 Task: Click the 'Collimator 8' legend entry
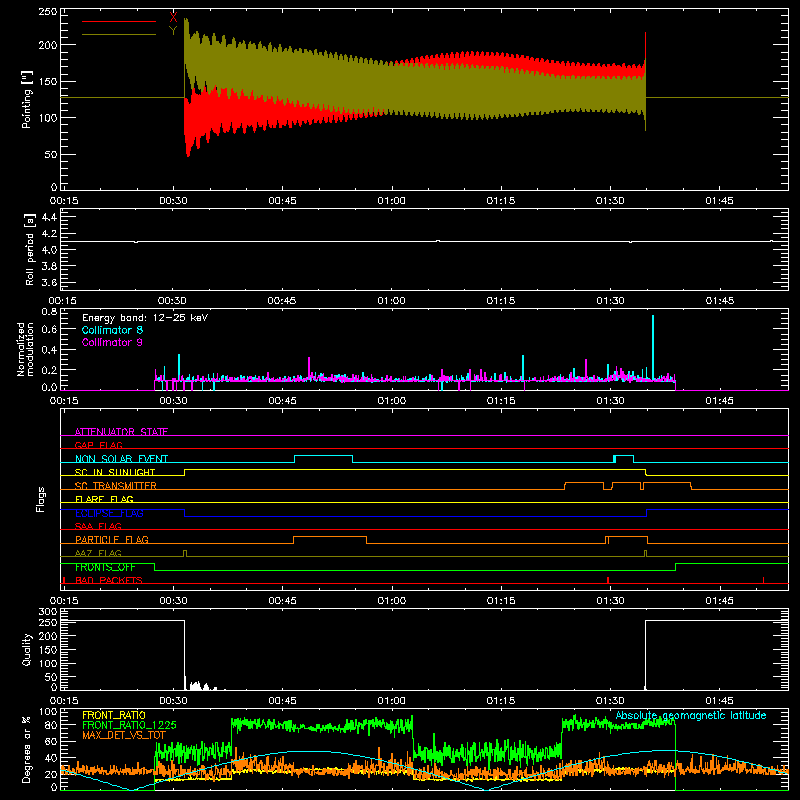pos(112,330)
